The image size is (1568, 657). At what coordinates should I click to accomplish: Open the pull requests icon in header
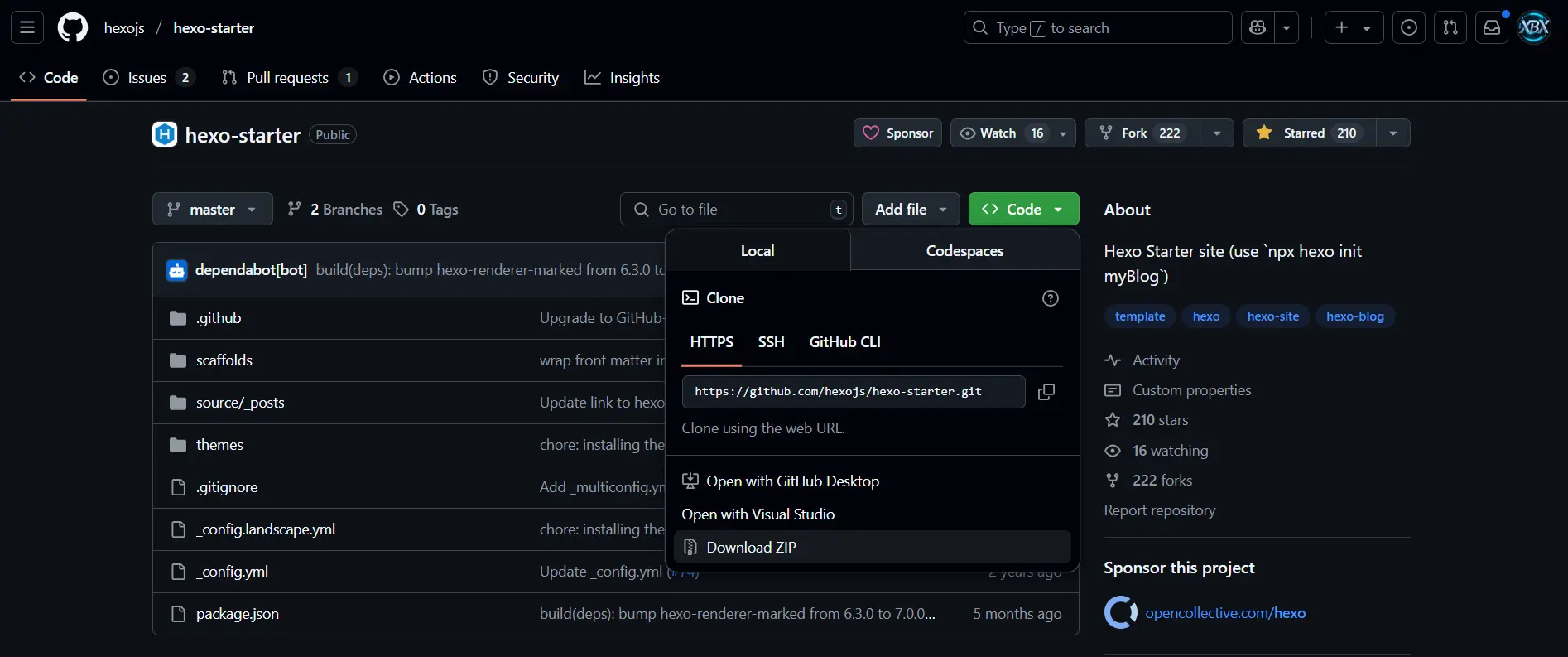1450,28
